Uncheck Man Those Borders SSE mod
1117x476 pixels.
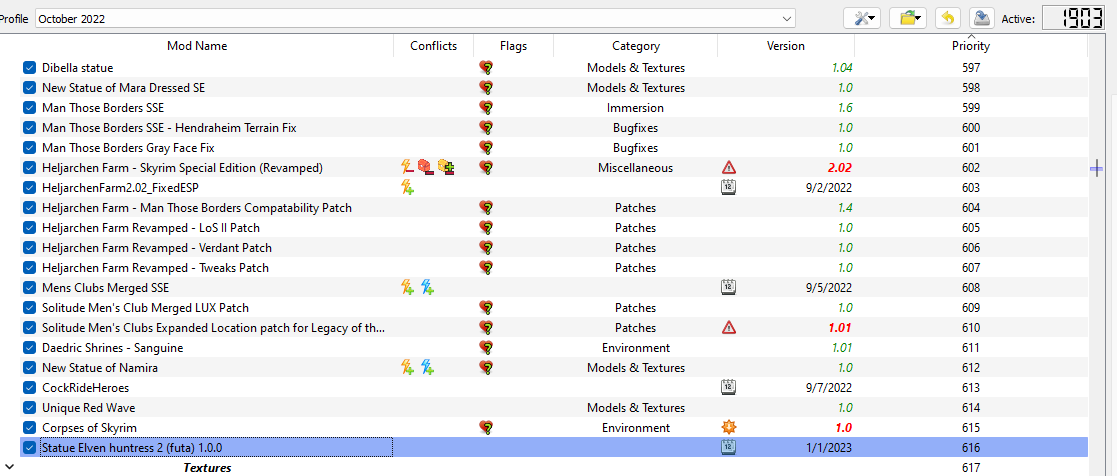[29, 108]
